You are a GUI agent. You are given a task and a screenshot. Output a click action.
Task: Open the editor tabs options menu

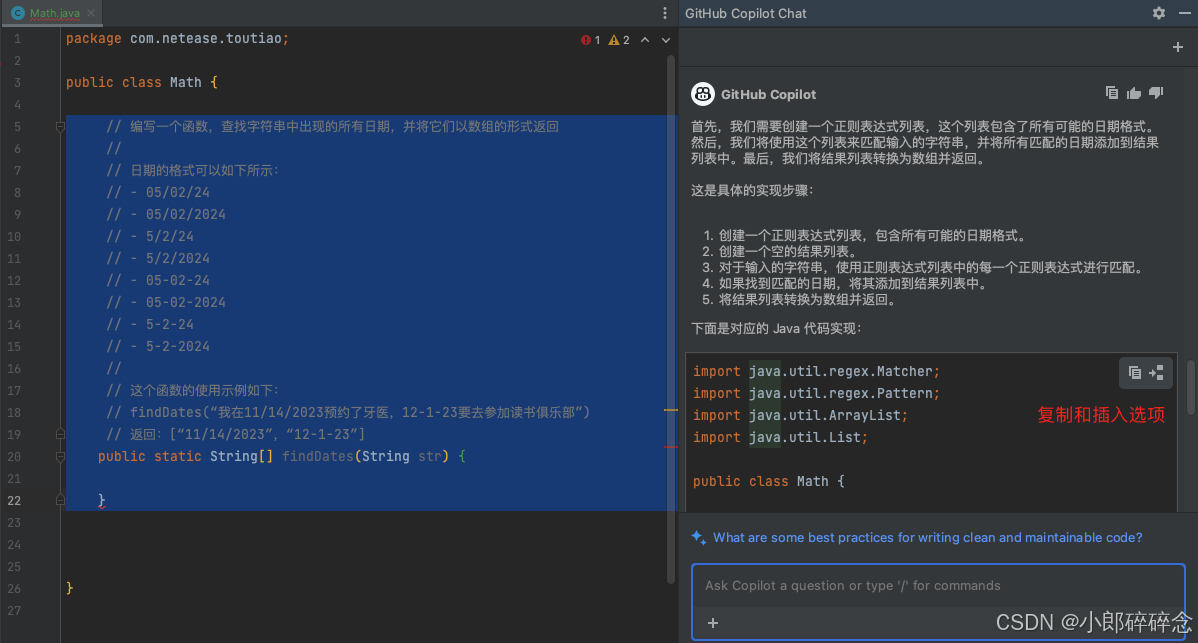point(665,13)
